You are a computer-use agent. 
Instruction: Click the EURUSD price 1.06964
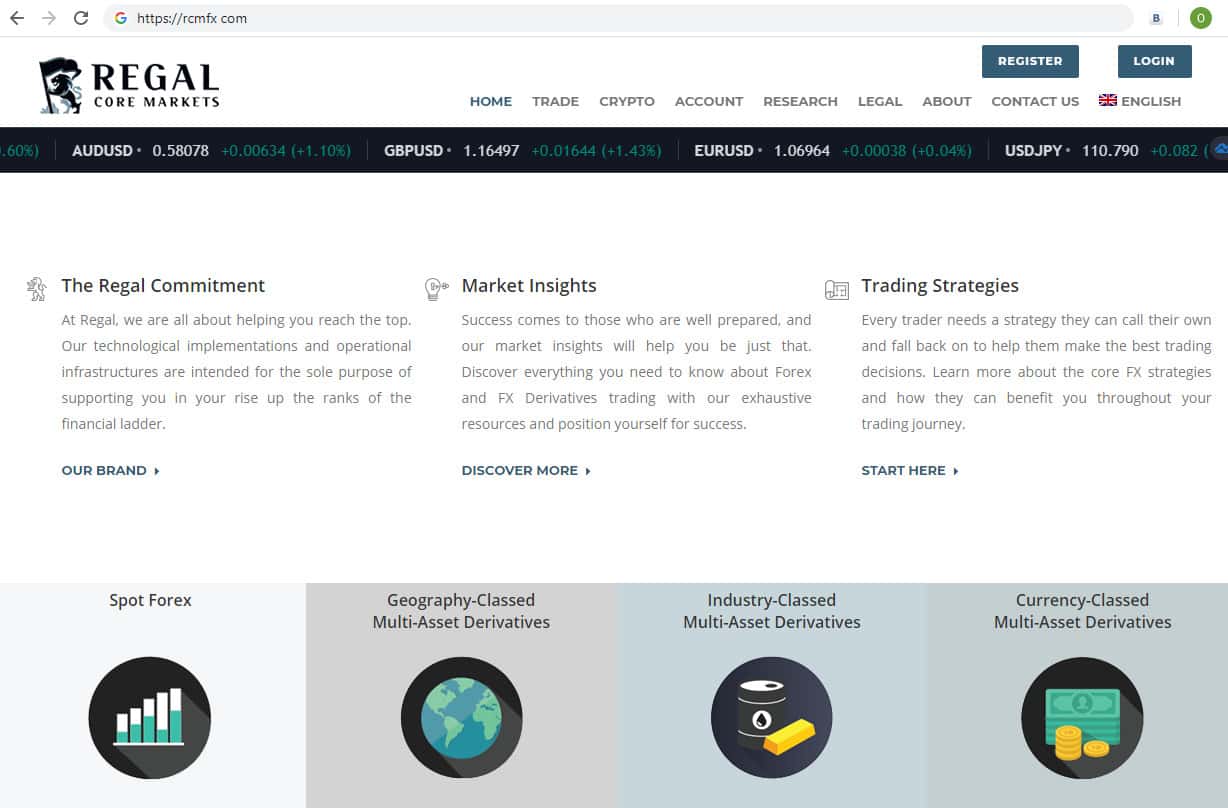pos(802,151)
